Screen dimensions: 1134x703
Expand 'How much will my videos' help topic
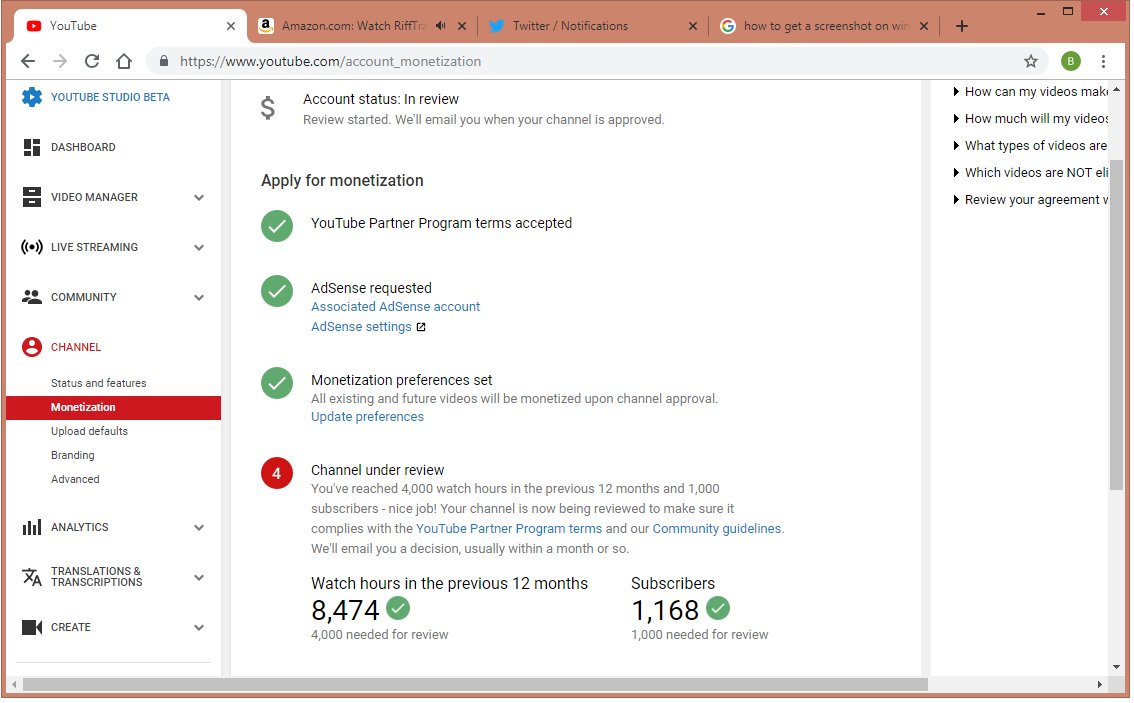click(x=1033, y=119)
